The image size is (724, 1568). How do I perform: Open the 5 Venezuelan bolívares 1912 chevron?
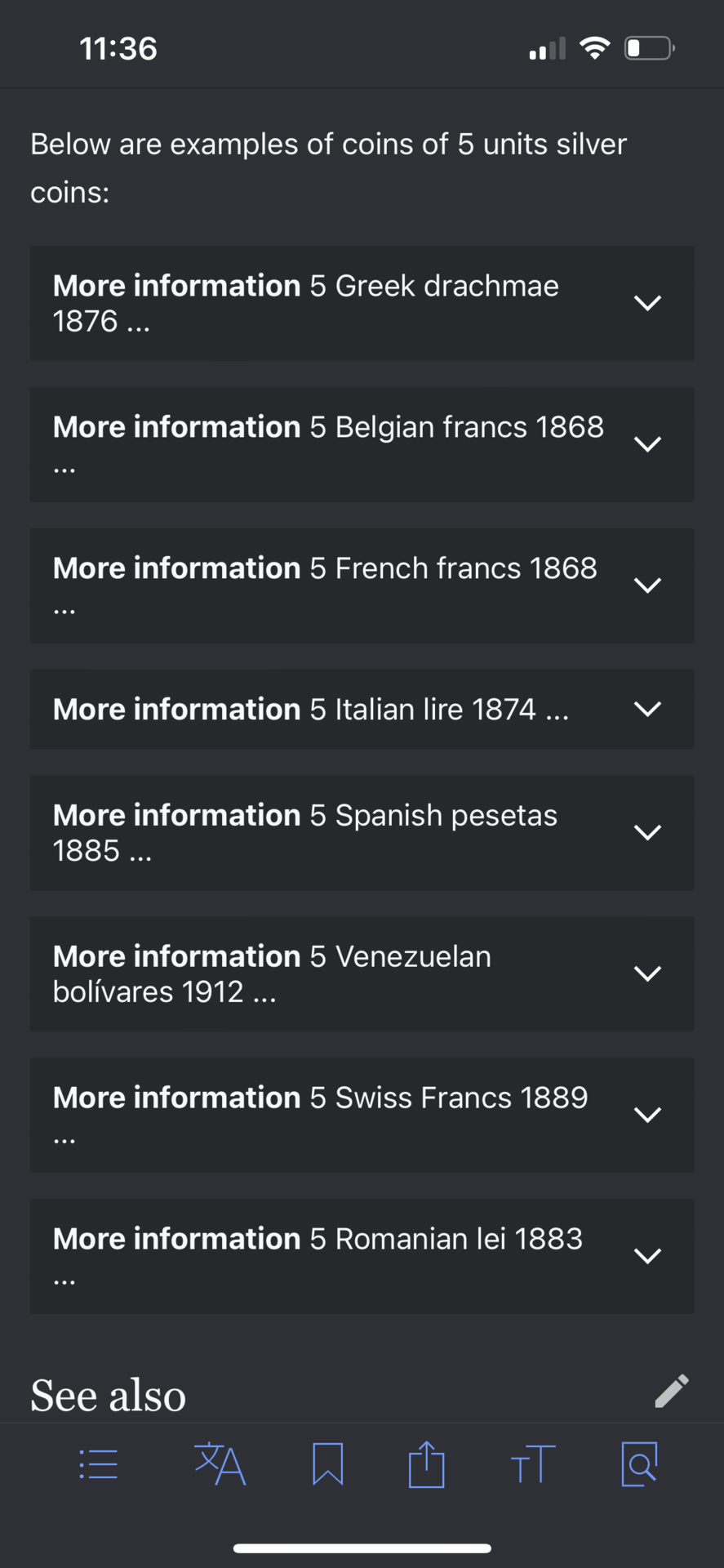(647, 973)
